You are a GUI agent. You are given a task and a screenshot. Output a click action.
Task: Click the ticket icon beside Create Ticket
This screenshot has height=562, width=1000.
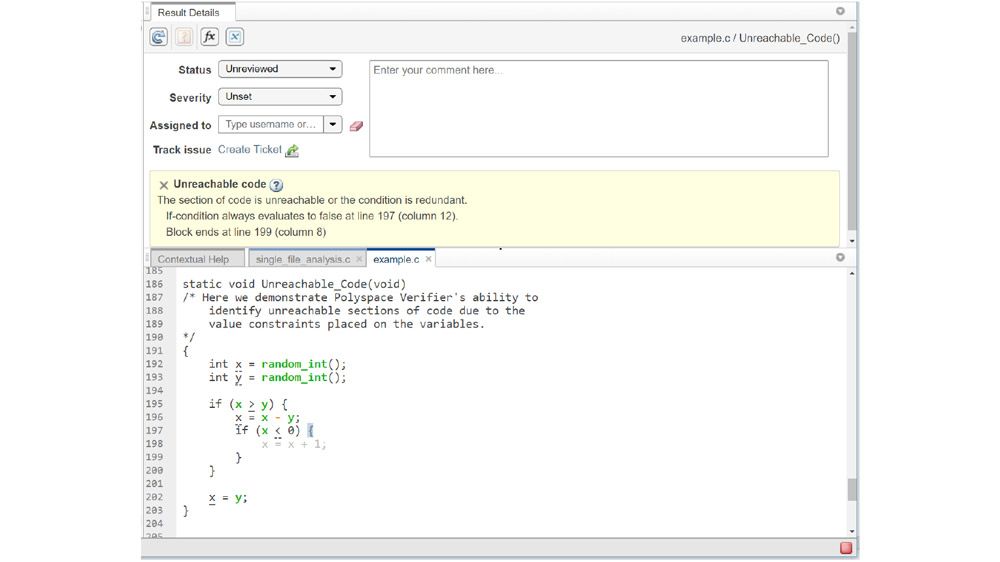[x=292, y=151]
